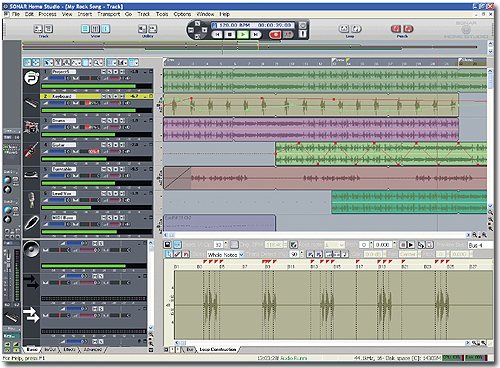Screen dimensions: 500x368
Task: Jump to end in transport
Action: 256,34
